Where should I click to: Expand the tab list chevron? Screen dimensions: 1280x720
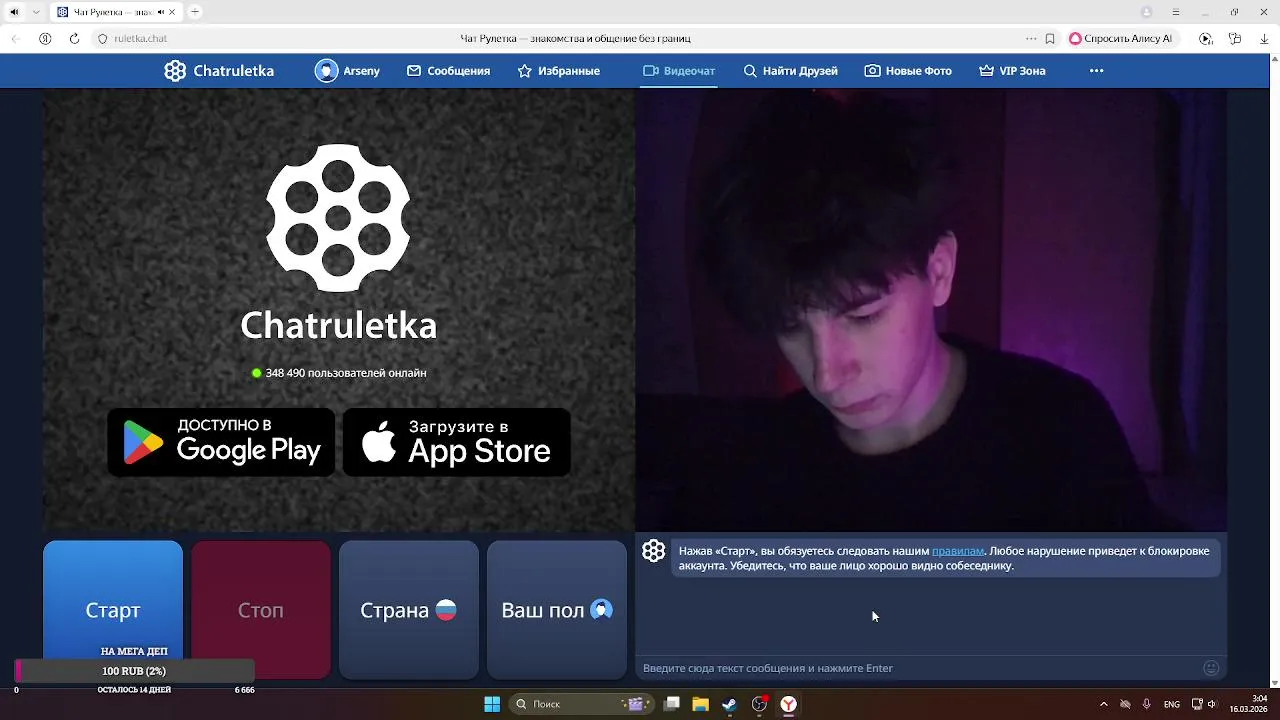point(37,12)
